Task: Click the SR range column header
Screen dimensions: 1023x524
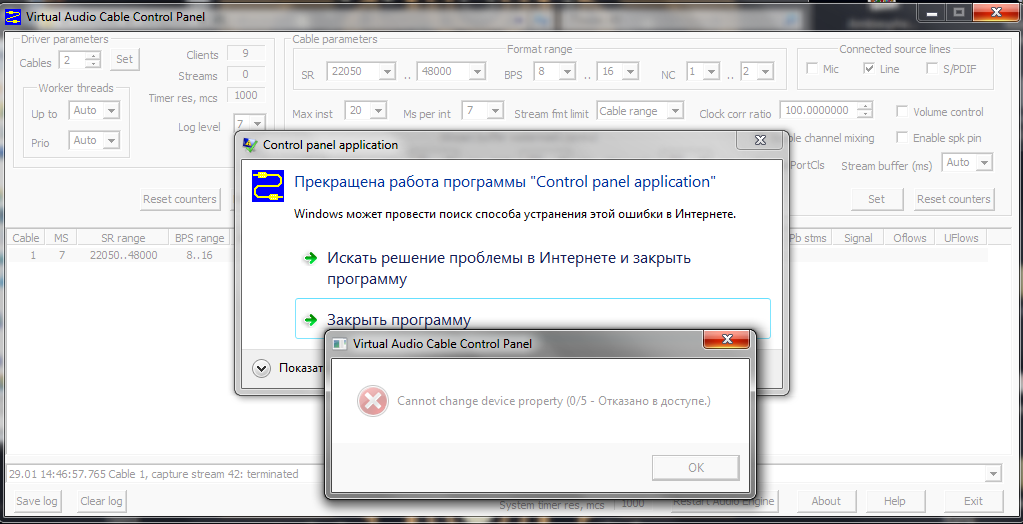Action: [x=123, y=238]
